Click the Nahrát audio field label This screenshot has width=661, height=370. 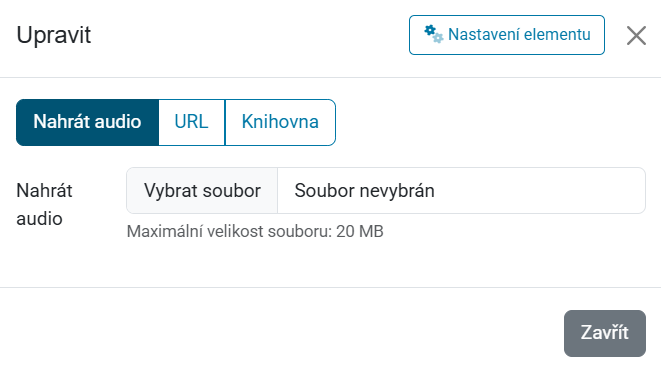[x=44, y=204]
